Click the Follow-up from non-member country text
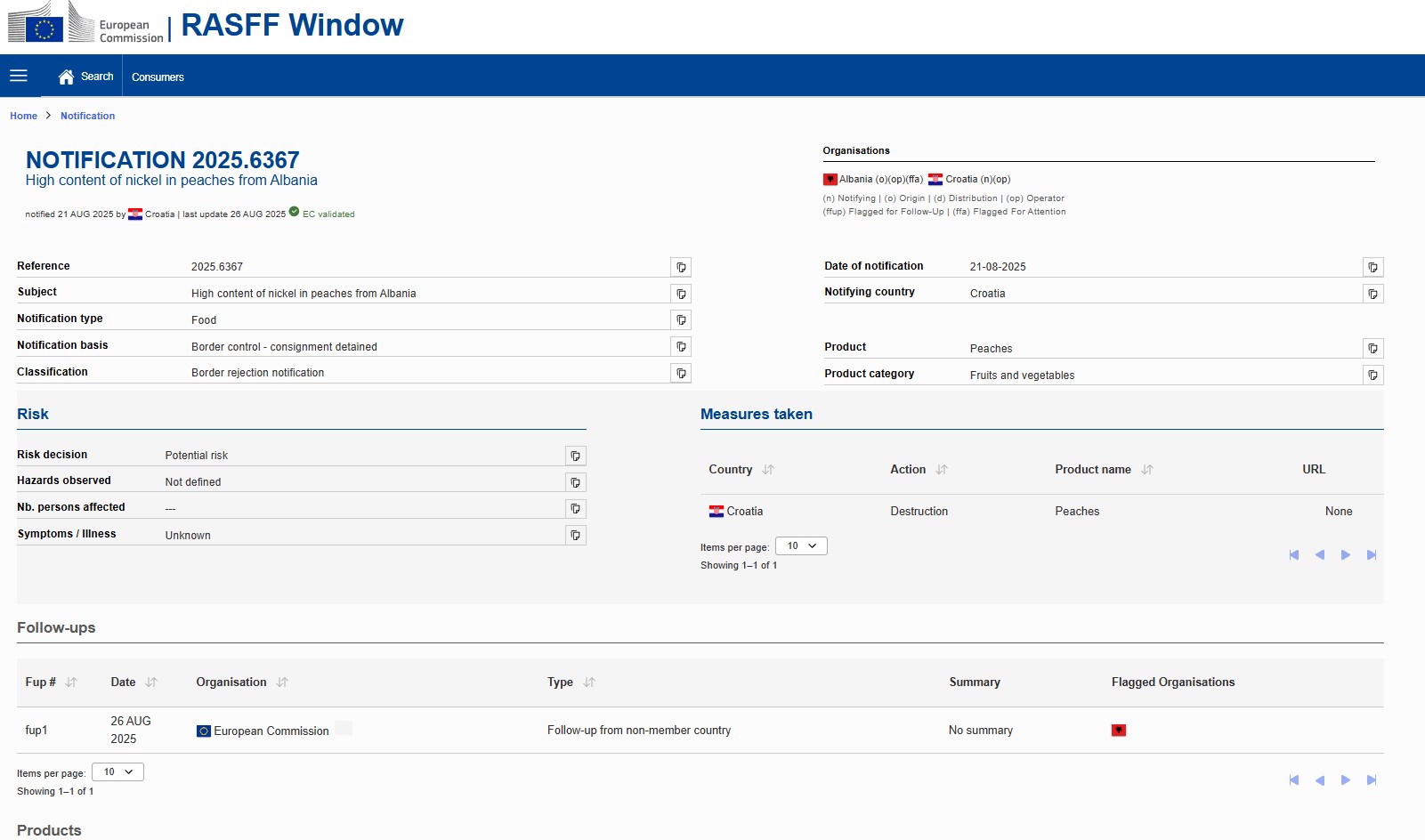The width and height of the screenshot is (1425, 840). coord(639,731)
